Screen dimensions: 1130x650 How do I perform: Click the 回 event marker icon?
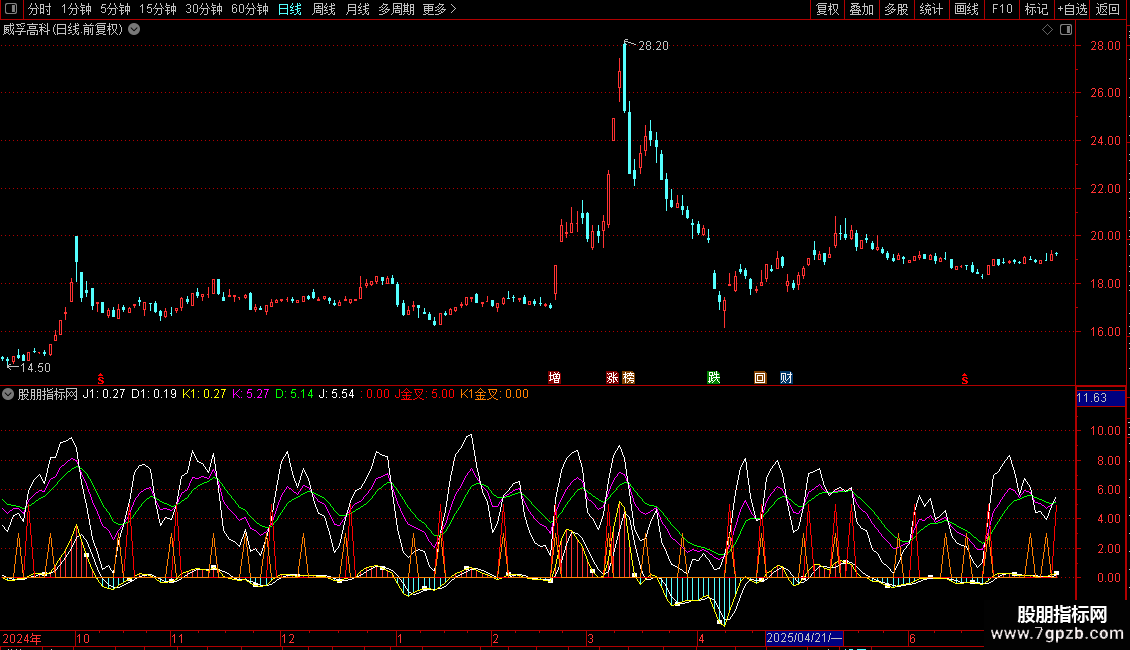point(760,378)
